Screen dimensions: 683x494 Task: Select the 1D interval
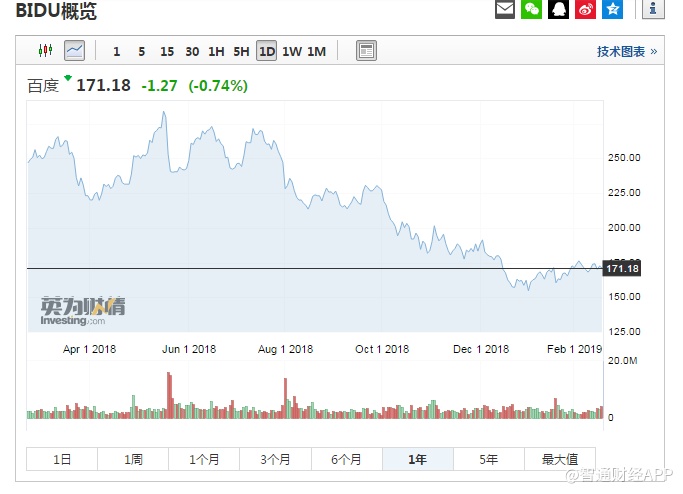pos(267,51)
